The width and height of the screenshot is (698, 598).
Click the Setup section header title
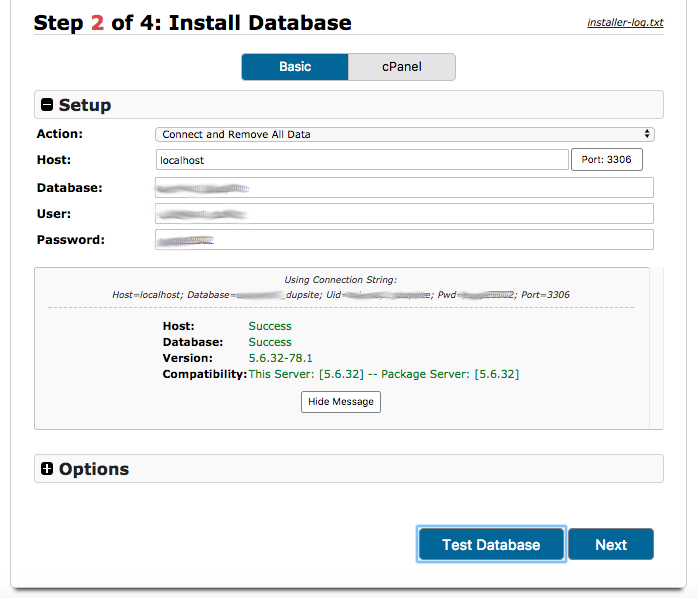click(85, 105)
